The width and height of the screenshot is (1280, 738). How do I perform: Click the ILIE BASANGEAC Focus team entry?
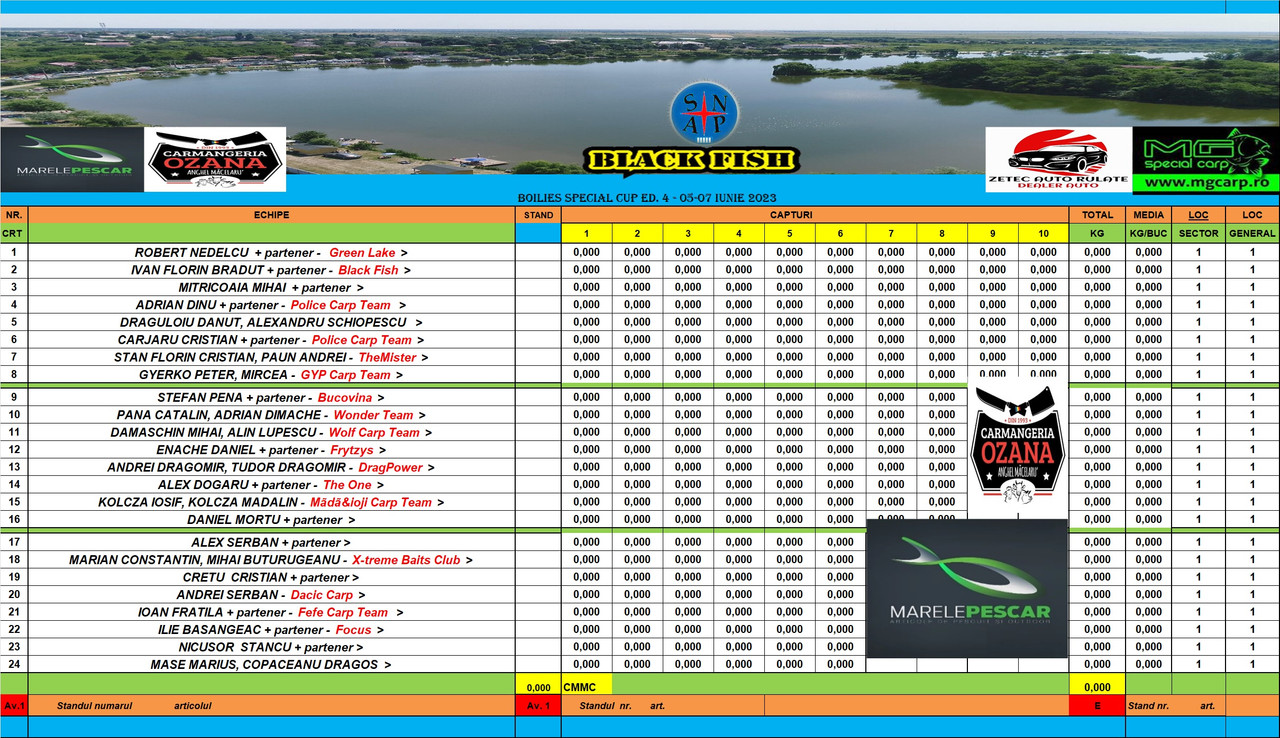271,630
